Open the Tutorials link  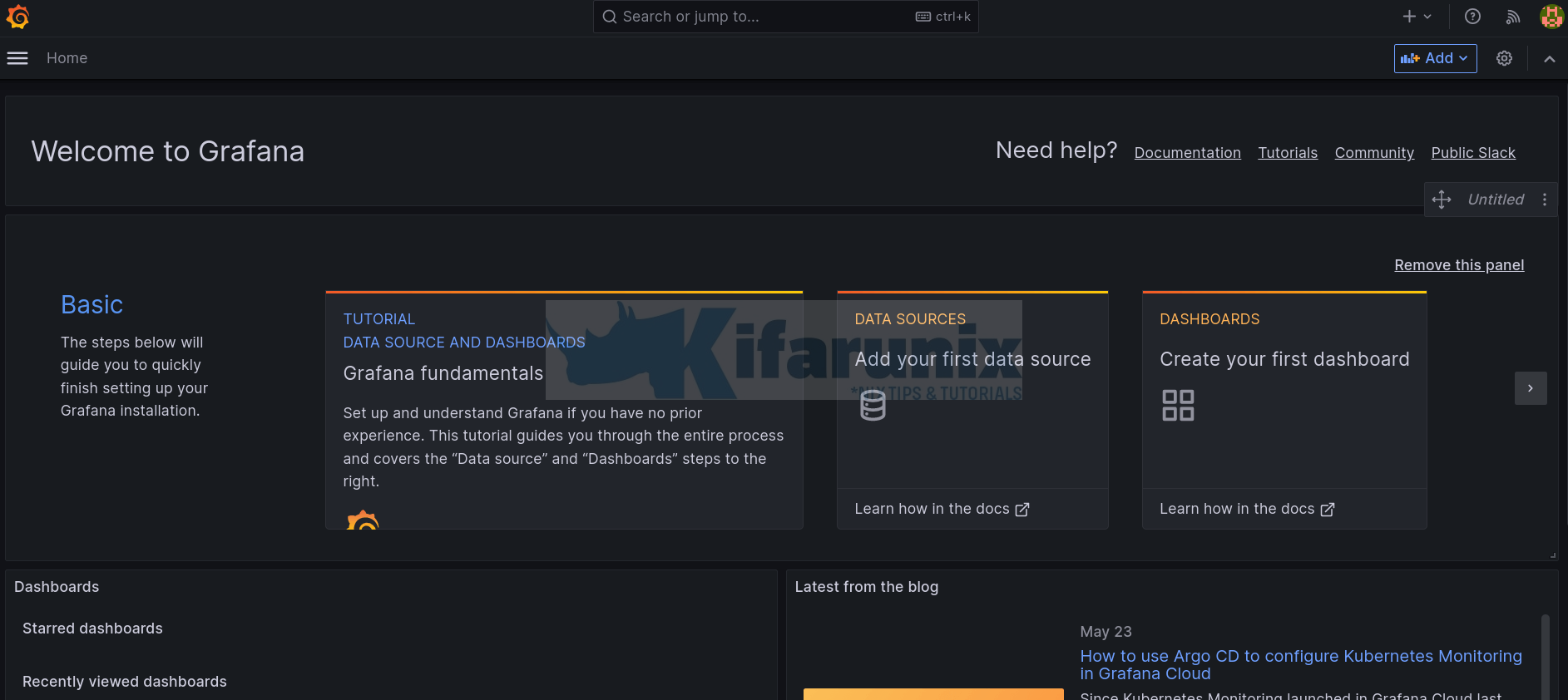point(1288,153)
